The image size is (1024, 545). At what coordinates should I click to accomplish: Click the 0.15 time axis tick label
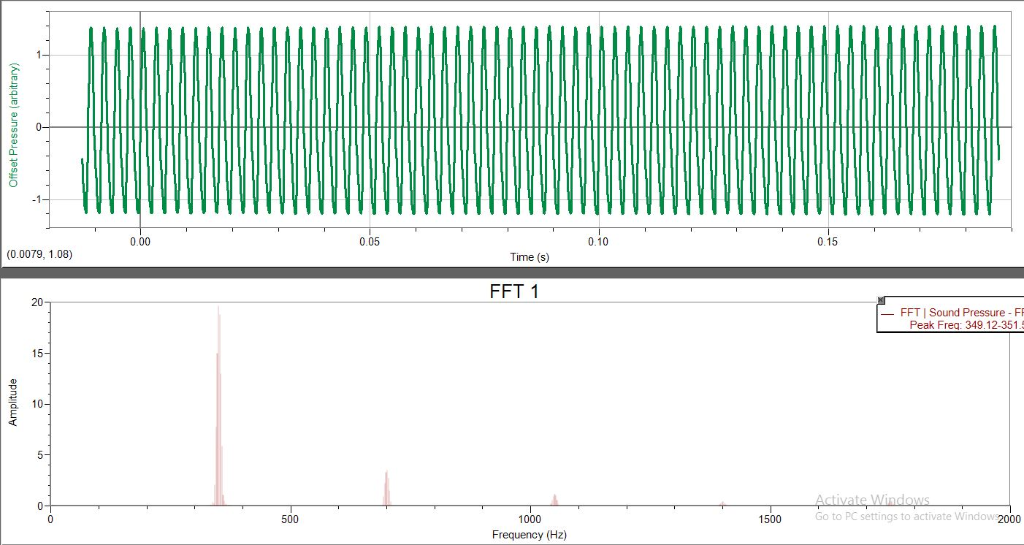827,241
